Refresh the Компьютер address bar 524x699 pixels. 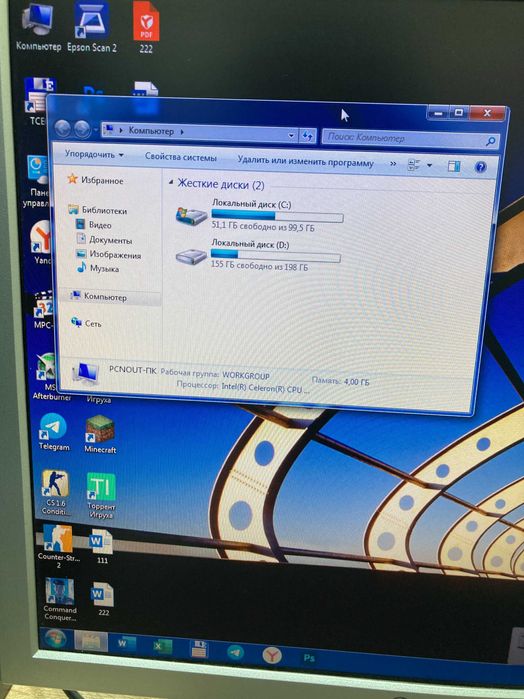[x=307, y=136]
